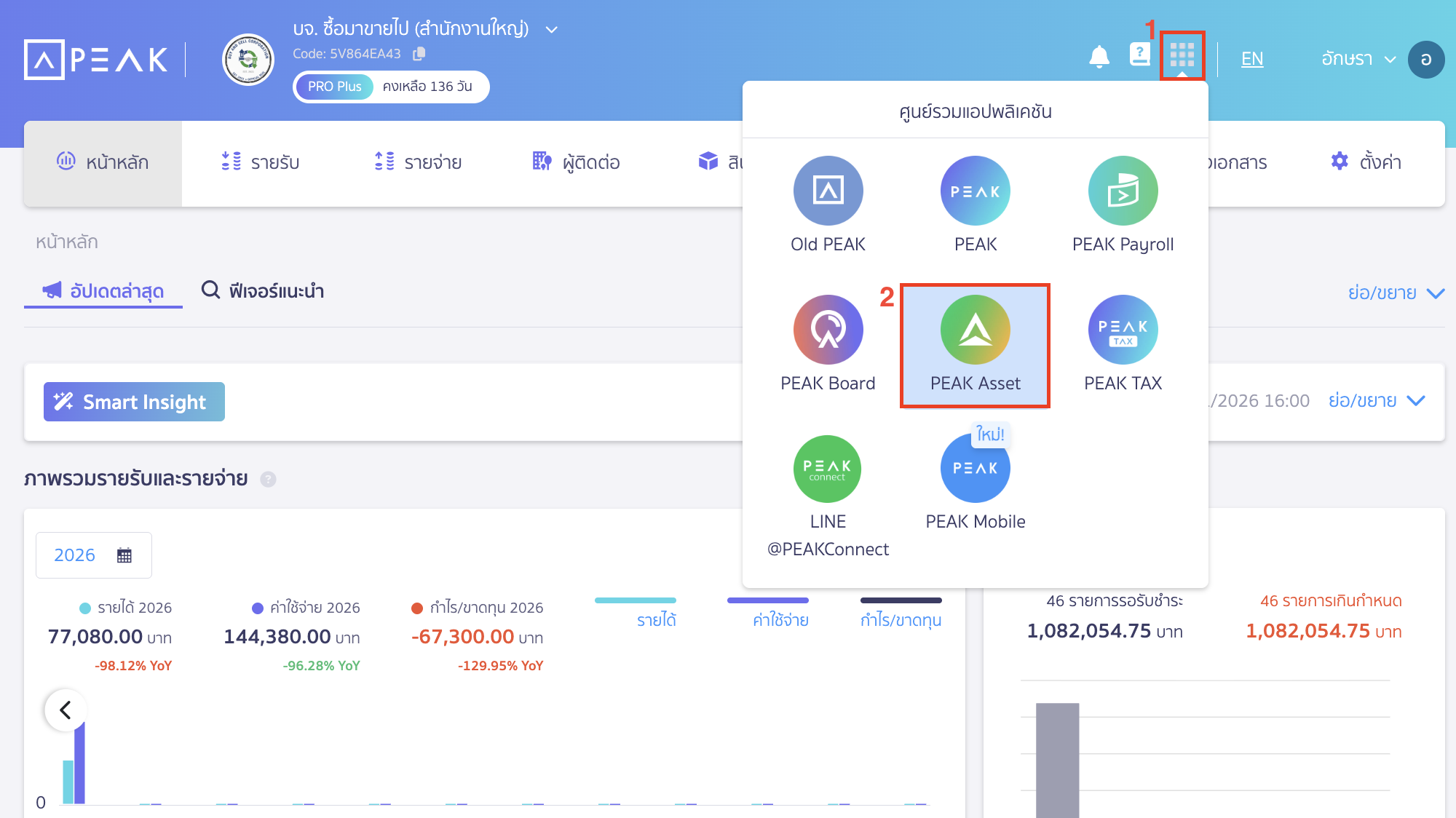Toggle the รายได้ series in the chart legend
Viewport: 1456px width, 818px height.
(655, 619)
